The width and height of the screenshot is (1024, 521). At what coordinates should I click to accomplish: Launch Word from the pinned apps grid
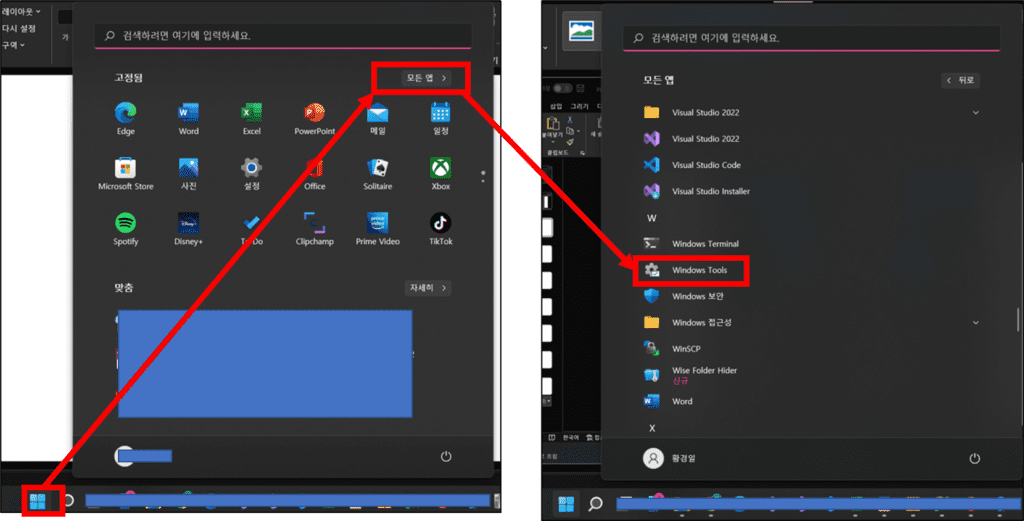point(188,118)
